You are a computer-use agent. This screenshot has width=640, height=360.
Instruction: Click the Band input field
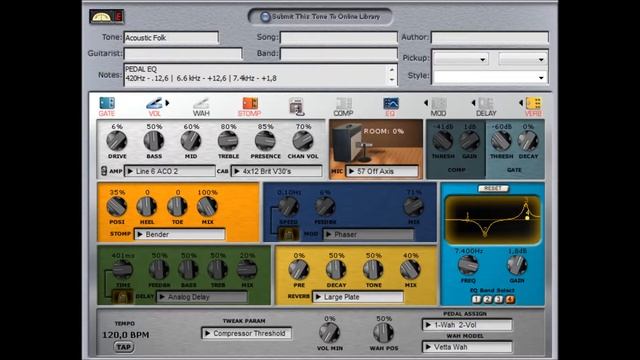pos(339,53)
